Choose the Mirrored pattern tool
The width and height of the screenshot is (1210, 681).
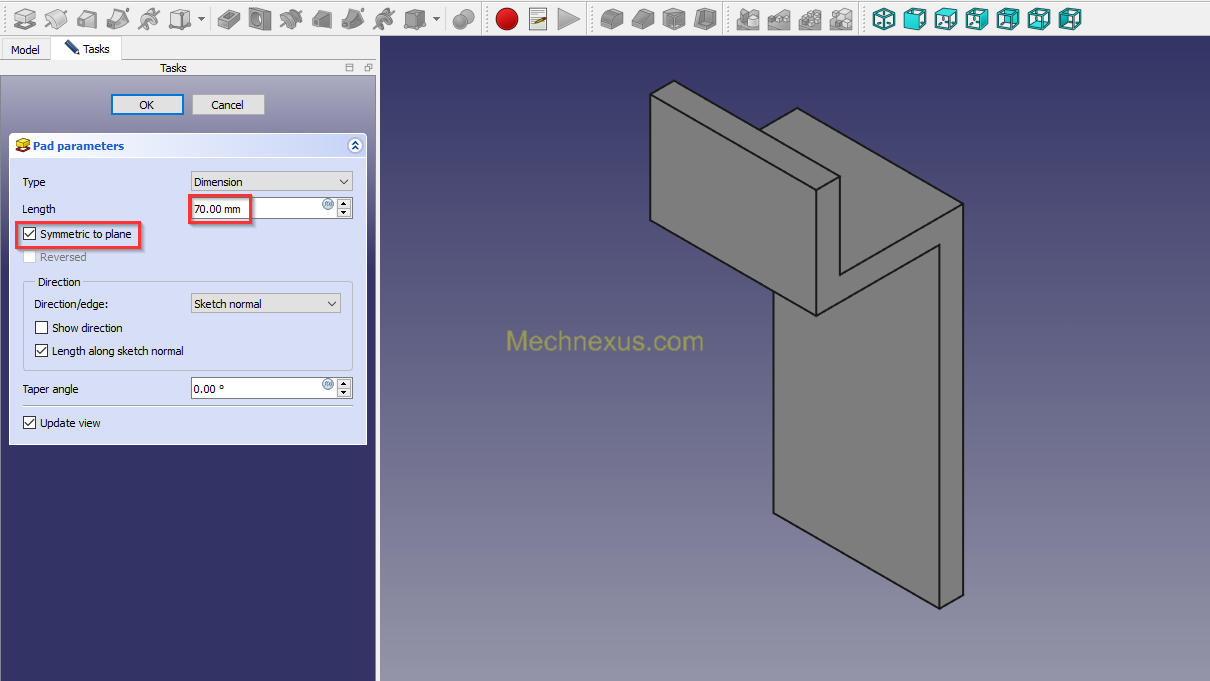point(748,18)
